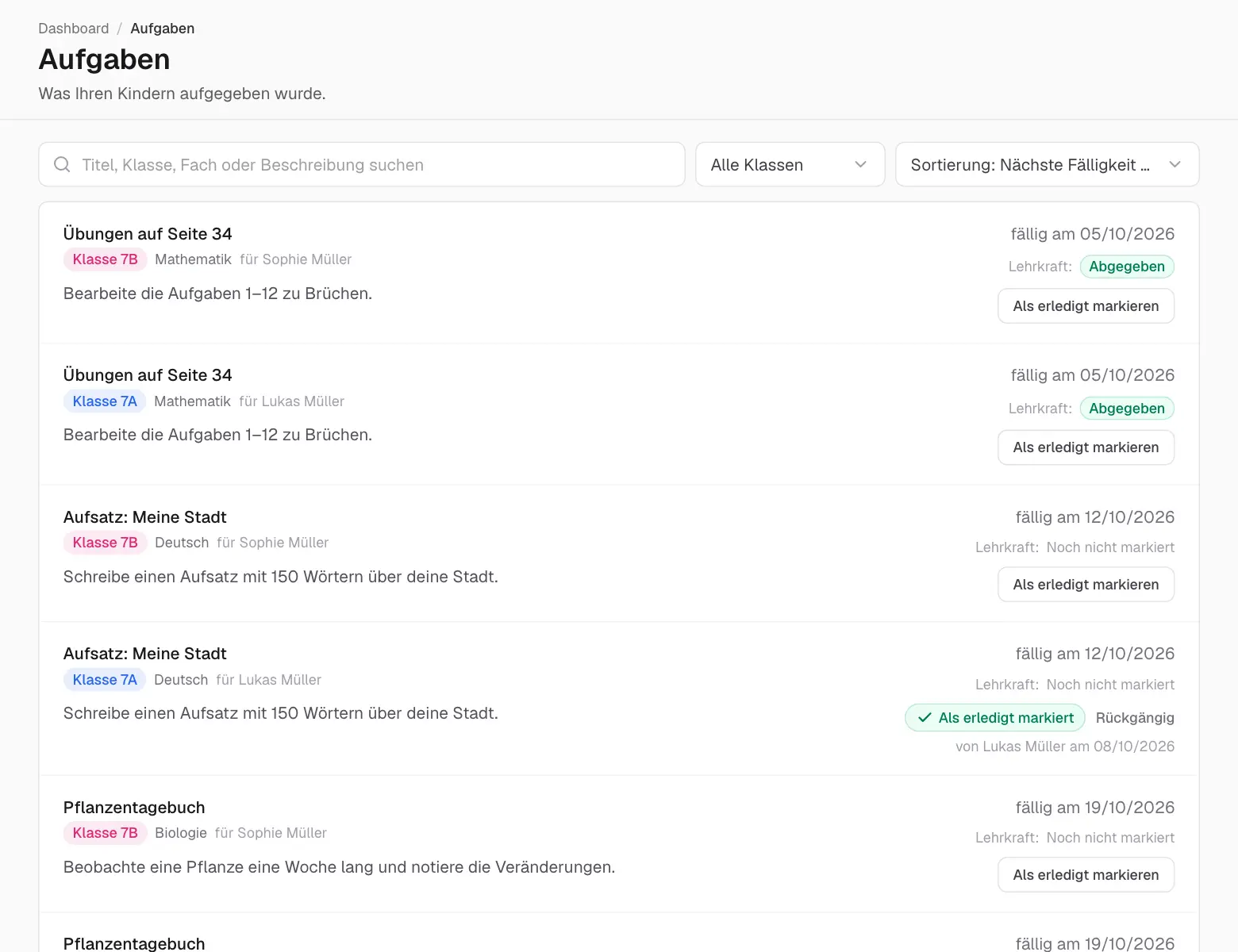
Task: Click 'Mathematik' subject label in Sophie Müller's row
Action: click(x=193, y=259)
